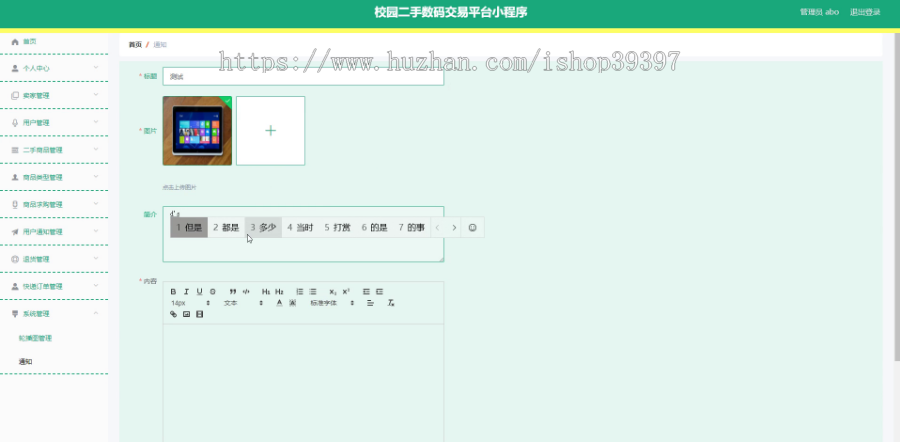Screen dimensions: 900x442
Task: Click the 首页 home sidebar item
Action: pyautogui.click(x=54, y=41)
